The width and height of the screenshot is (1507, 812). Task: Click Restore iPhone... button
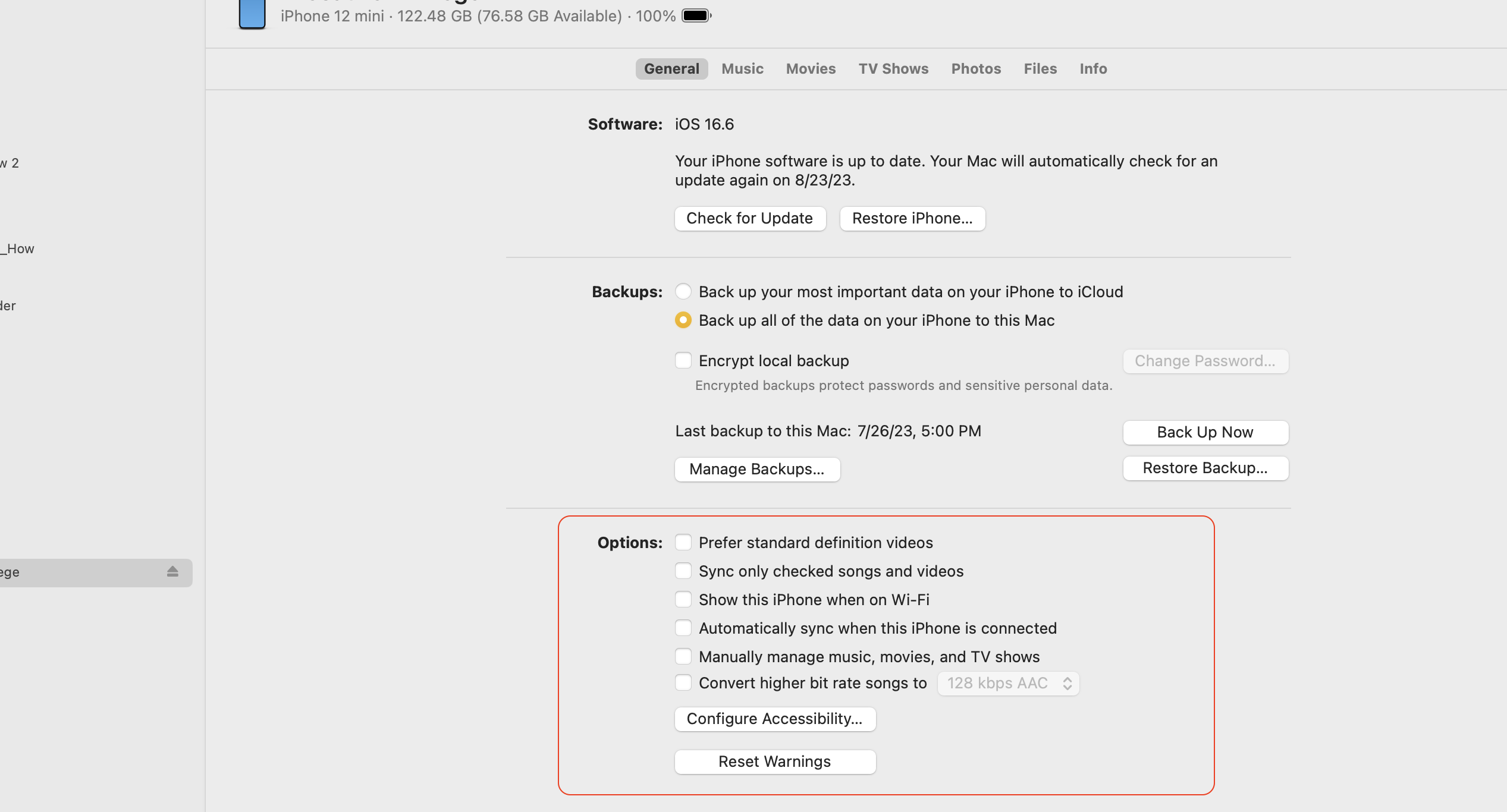point(912,218)
